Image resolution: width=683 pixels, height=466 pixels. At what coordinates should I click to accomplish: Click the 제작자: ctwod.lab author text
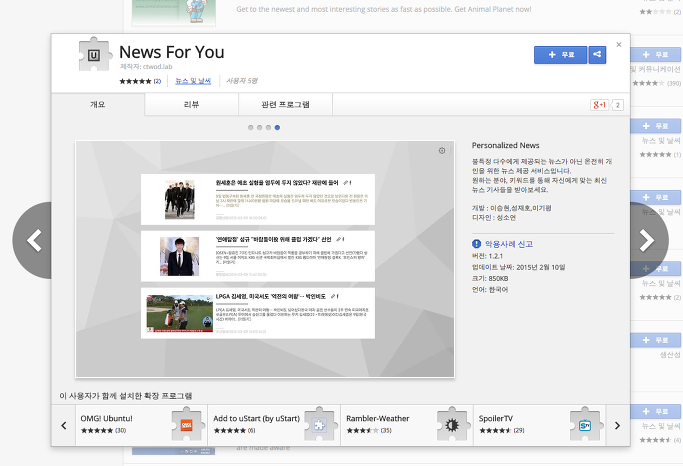[x=146, y=67]
